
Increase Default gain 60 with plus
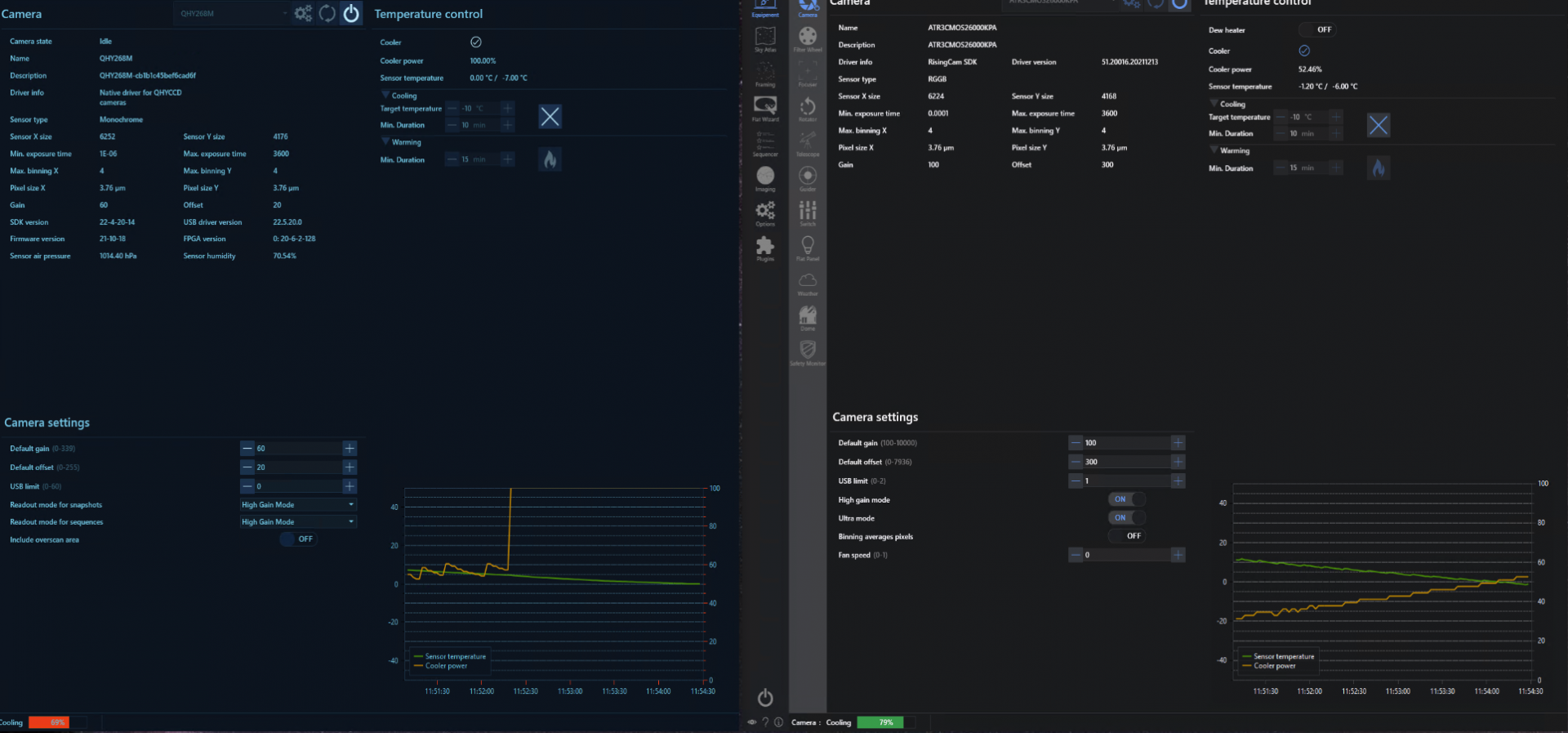350,448
